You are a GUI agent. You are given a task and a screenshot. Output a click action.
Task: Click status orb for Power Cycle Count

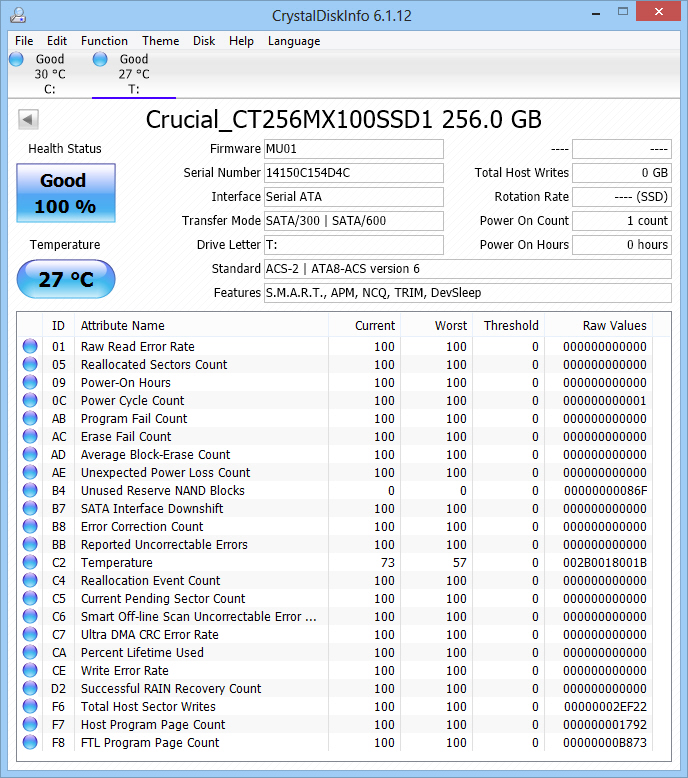click(x=30, y=400)
